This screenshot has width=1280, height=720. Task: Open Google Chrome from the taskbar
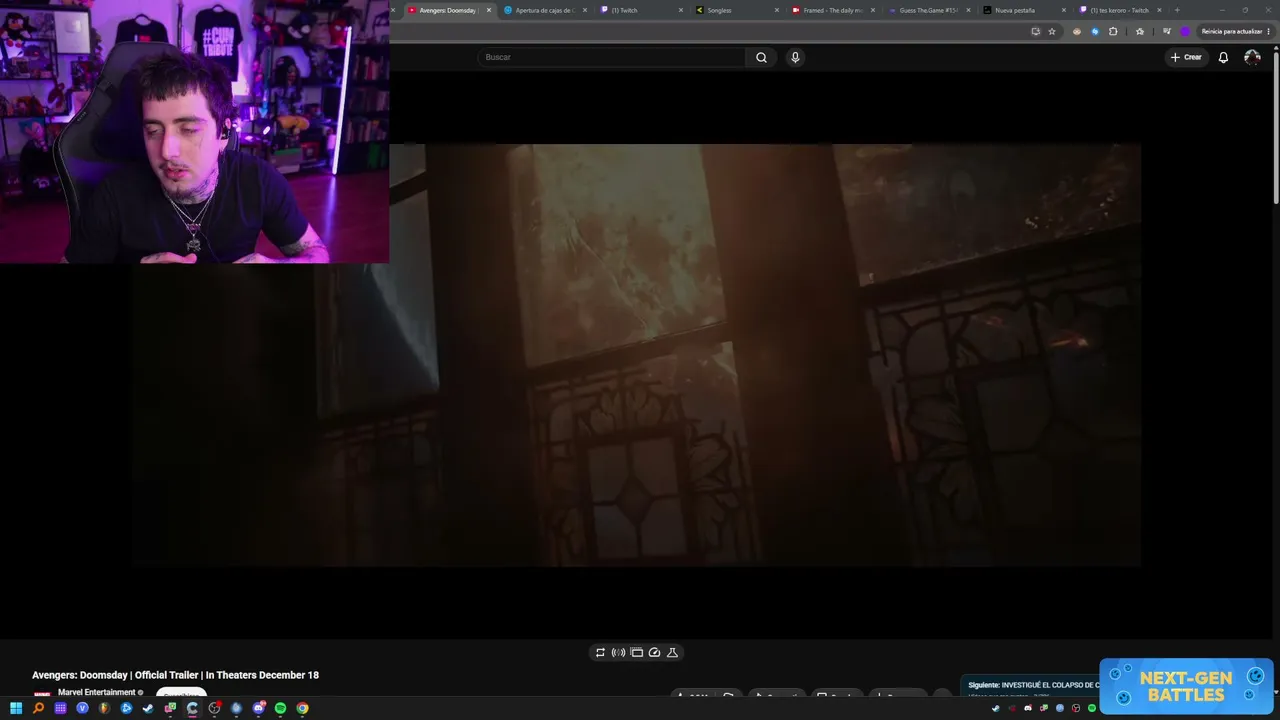[x=302, y=708]
